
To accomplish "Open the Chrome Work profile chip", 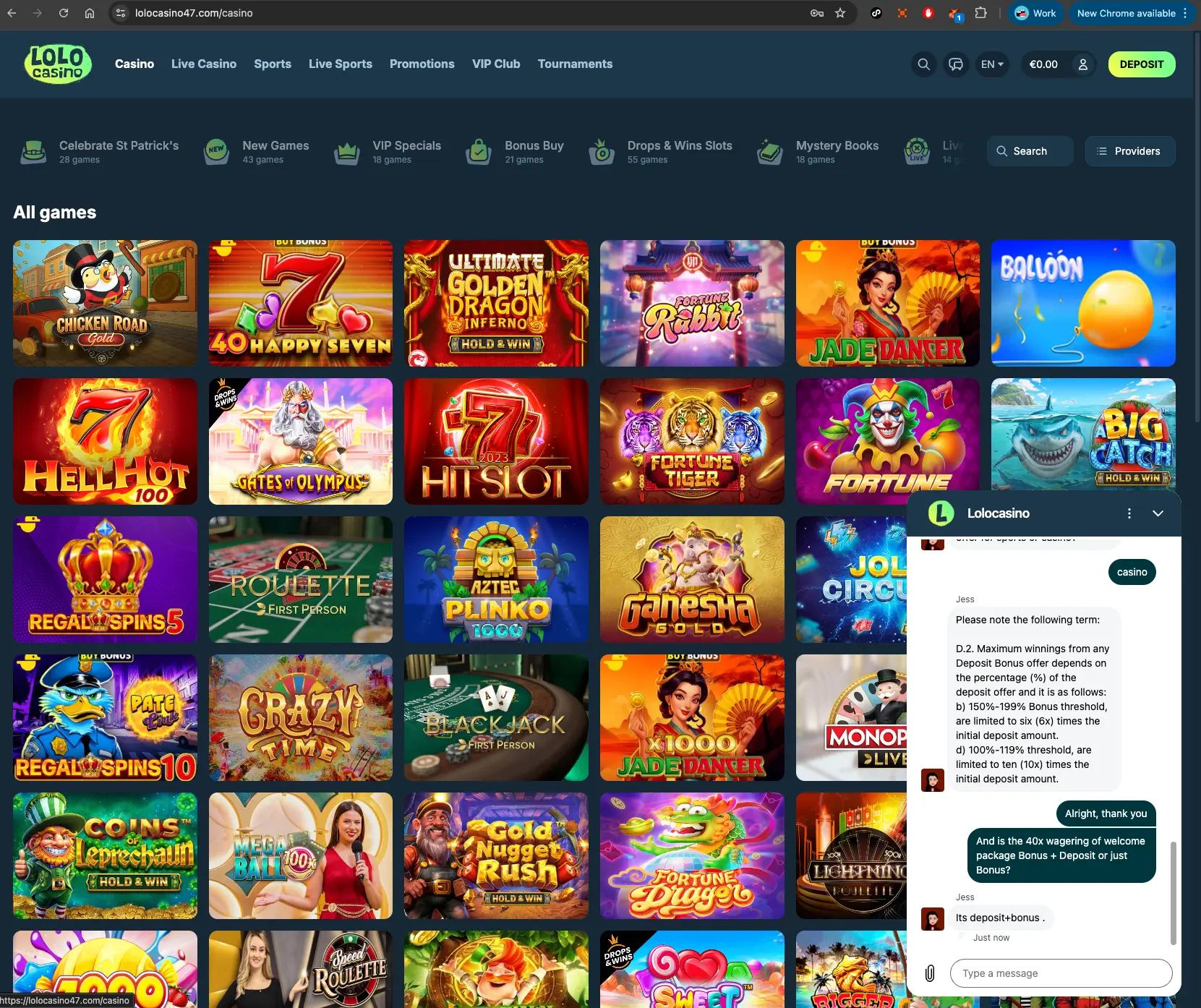I will click(1035, 13).
